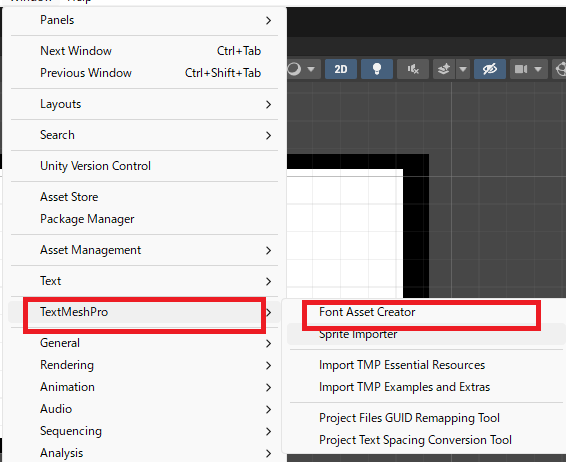The height and width of the screenshot is (462, 566).
Task: Open the Asset Store window
Action: pyautogui.click(x=144, y=197)
